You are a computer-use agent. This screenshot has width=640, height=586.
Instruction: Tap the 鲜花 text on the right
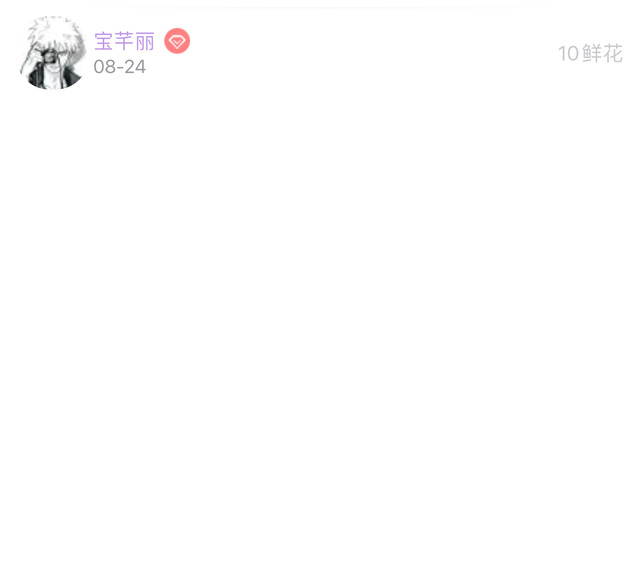(x=602, y=53)
